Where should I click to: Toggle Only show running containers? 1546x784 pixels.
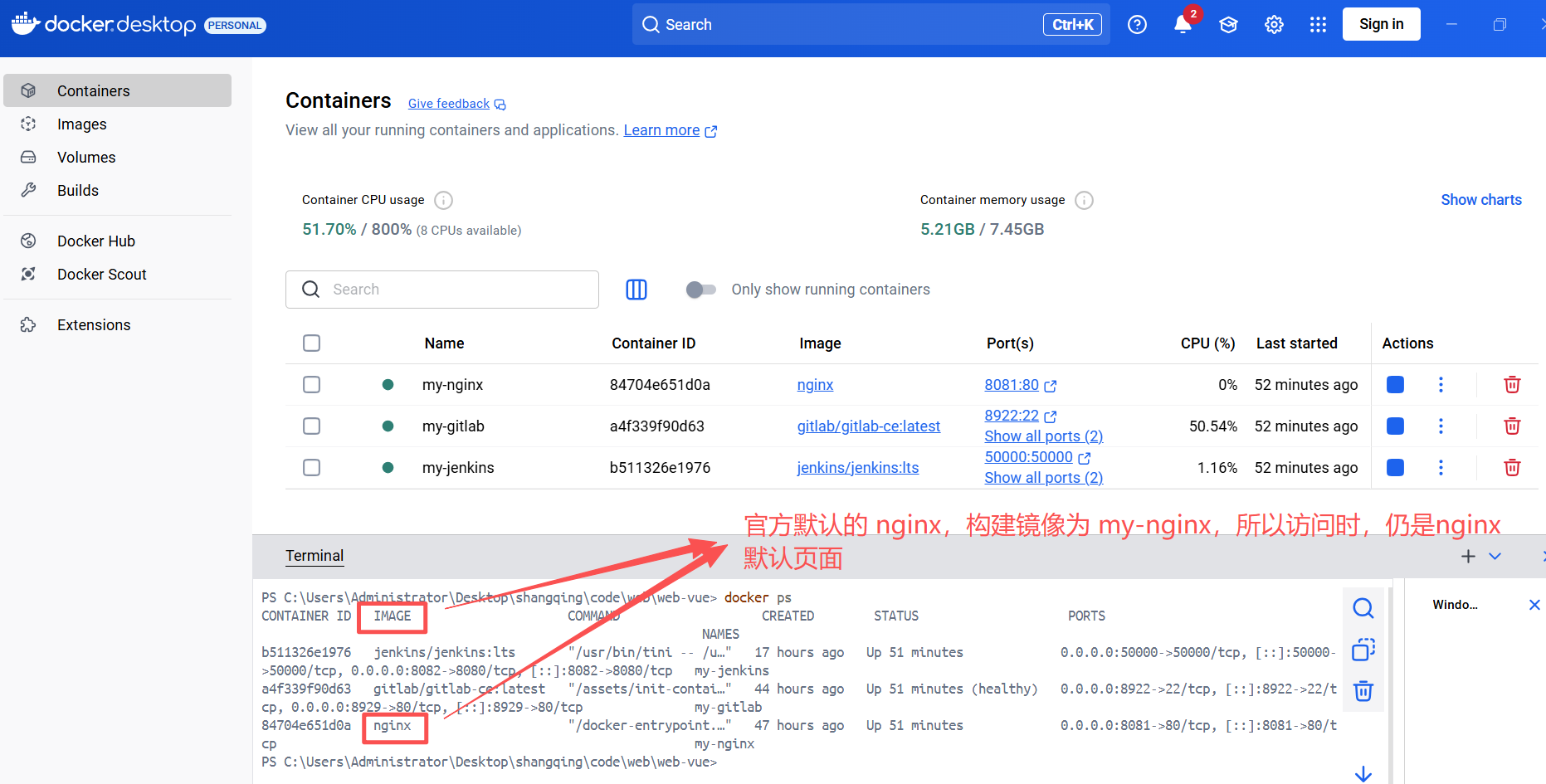[x=701, y=290]
